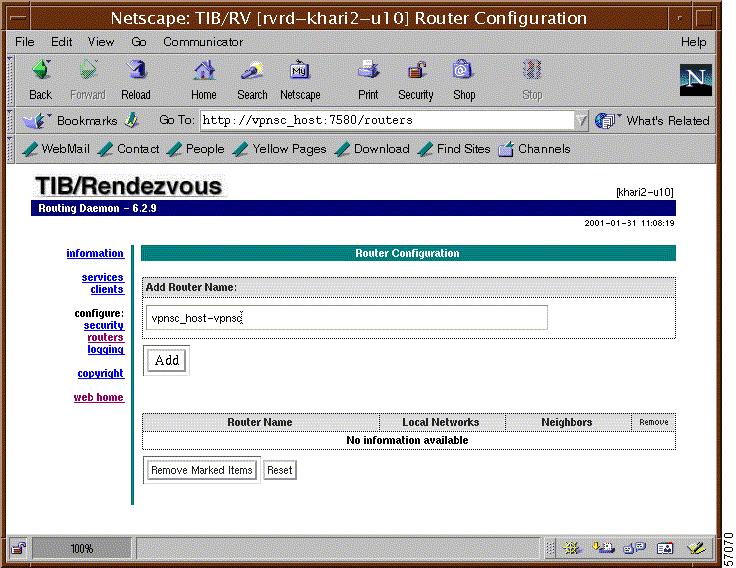Open the information link in the sidebar
The image size is (736, 568).
pos(95,253)
